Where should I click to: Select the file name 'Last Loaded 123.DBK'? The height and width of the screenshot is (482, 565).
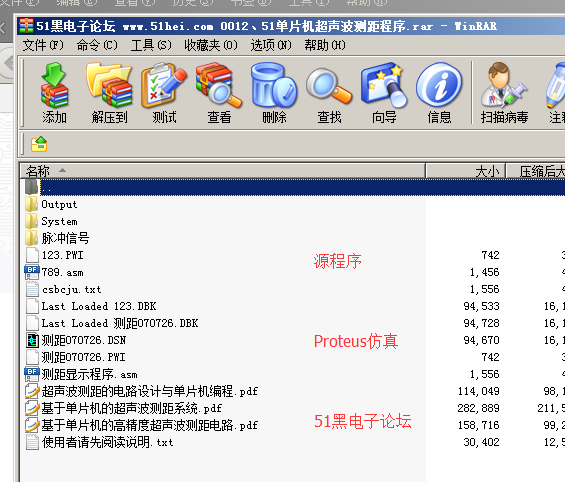99,306
